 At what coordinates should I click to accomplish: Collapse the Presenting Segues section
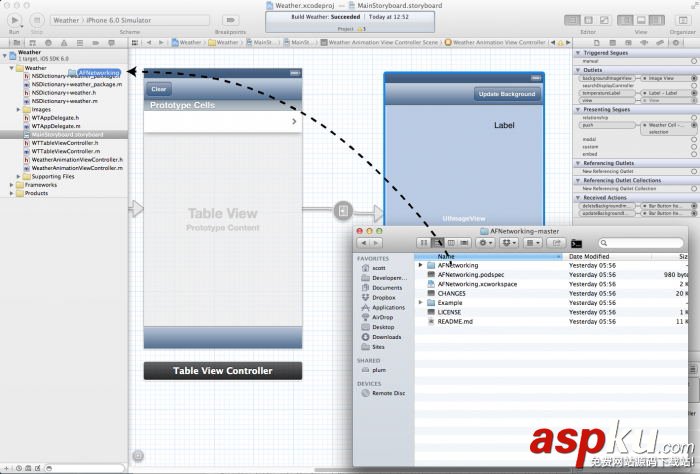point(578,109)
